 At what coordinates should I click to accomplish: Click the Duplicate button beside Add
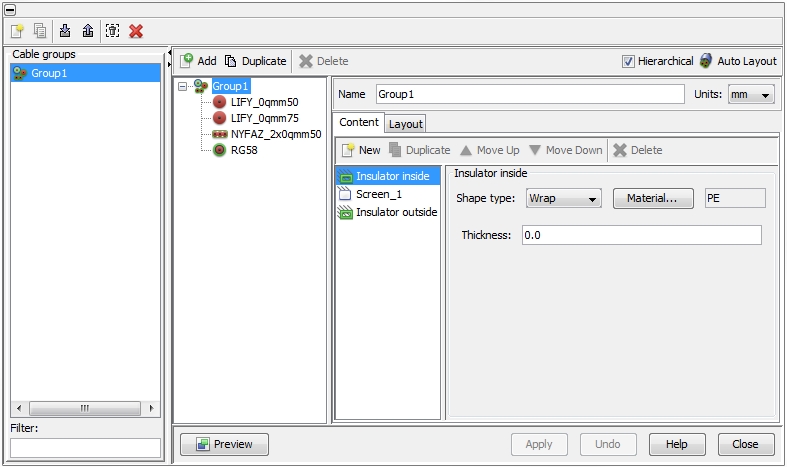255,61
